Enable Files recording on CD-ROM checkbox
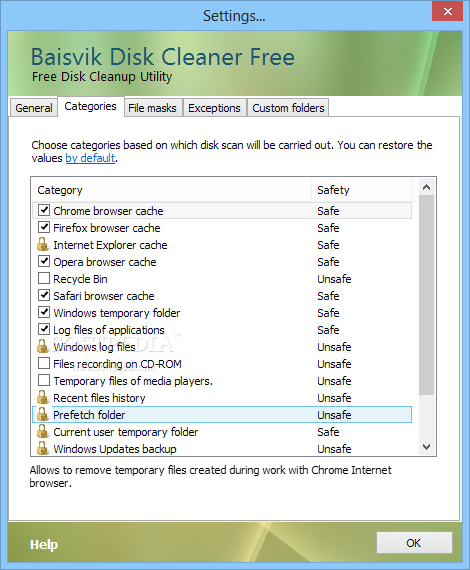470x570 pixels. [x=44, y=363]
